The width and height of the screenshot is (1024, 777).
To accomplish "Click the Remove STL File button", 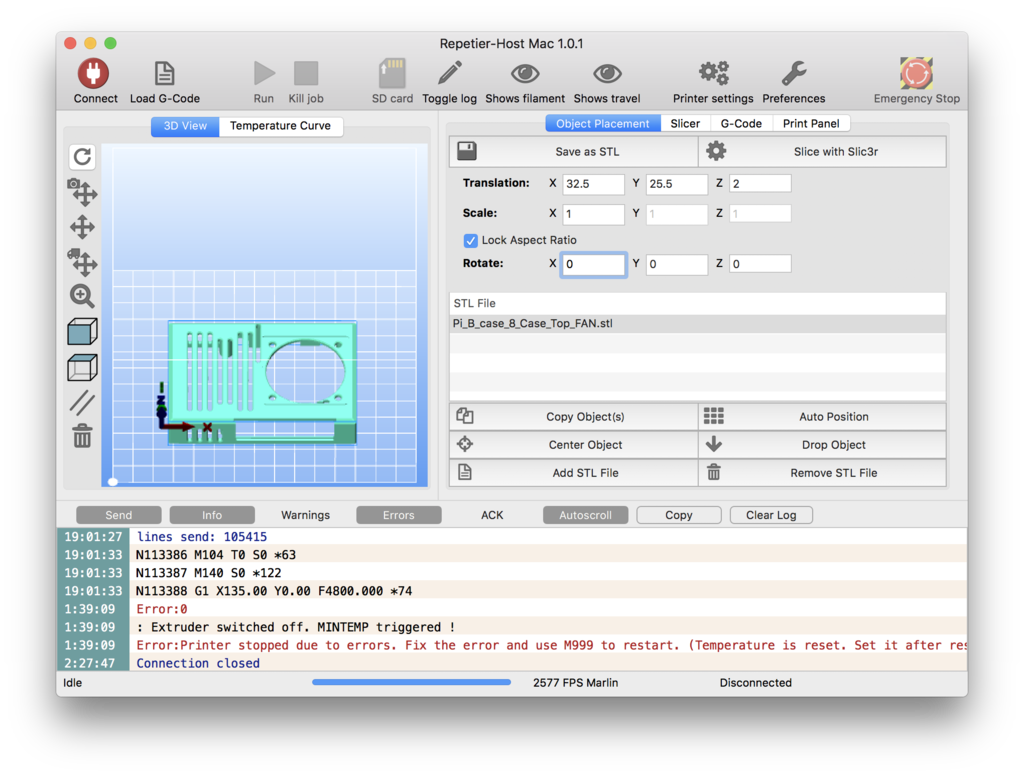I will [x=822, y=473].
